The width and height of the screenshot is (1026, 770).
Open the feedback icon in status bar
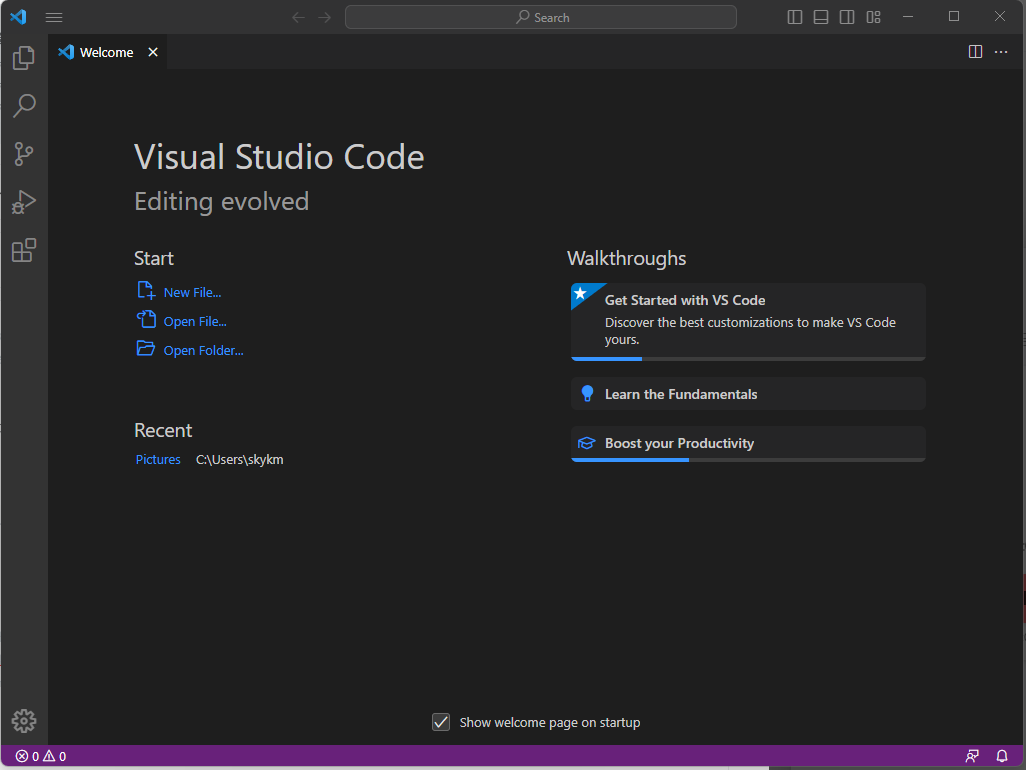pos(972,756)
